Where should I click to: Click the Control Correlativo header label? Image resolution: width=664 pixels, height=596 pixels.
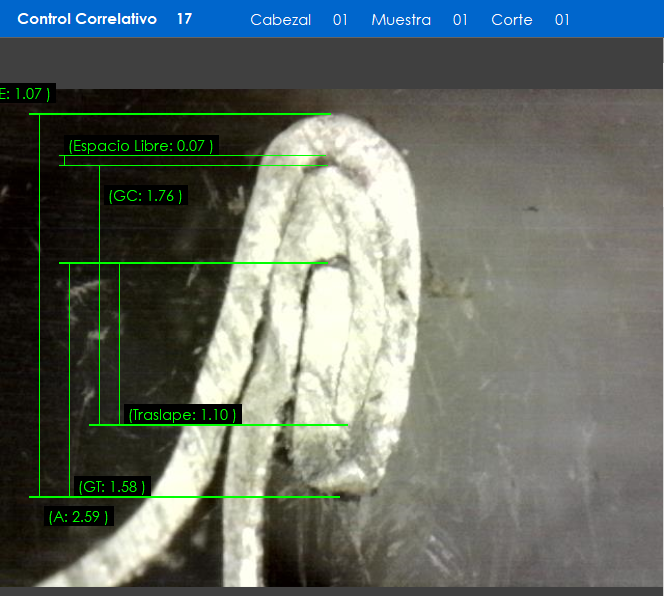click(86, 19)
